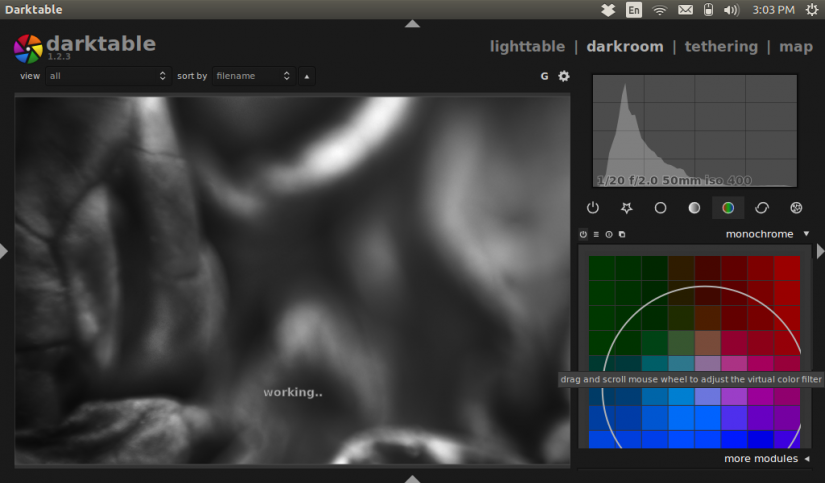Open Dropbox tray indicator
Screen dimensions: 825x483
(x=608, y=10)
